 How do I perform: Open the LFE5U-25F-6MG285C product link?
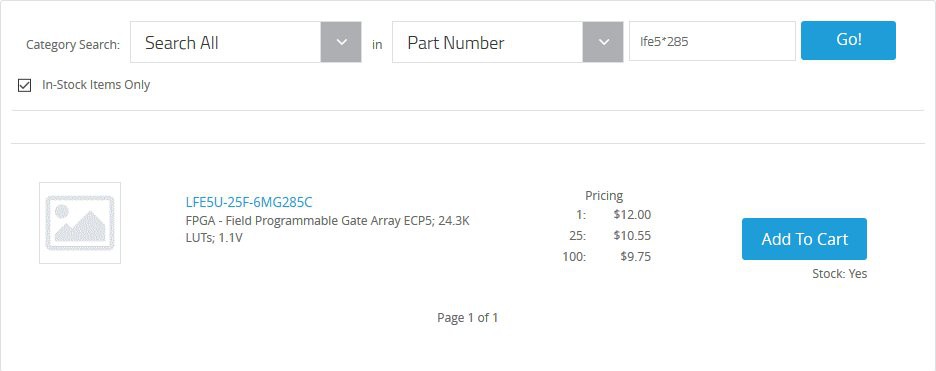point(249,202)
